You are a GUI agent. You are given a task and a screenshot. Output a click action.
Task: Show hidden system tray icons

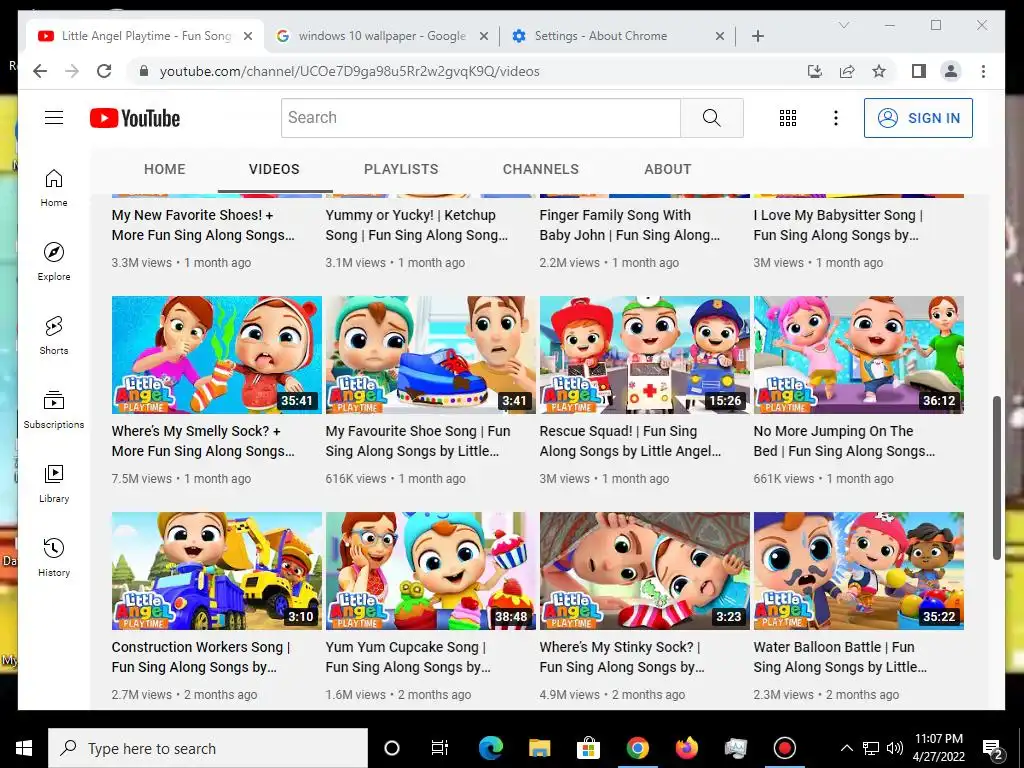click(846, 748)
